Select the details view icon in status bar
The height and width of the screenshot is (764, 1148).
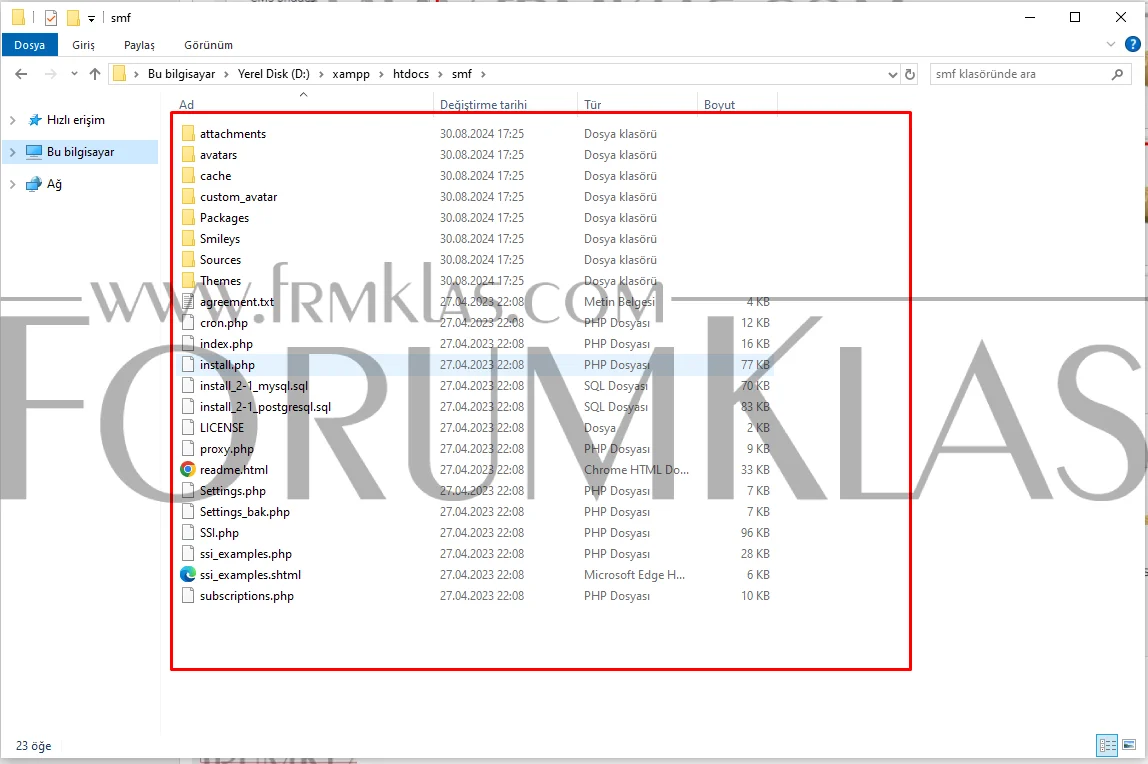tap(1107, 745)
